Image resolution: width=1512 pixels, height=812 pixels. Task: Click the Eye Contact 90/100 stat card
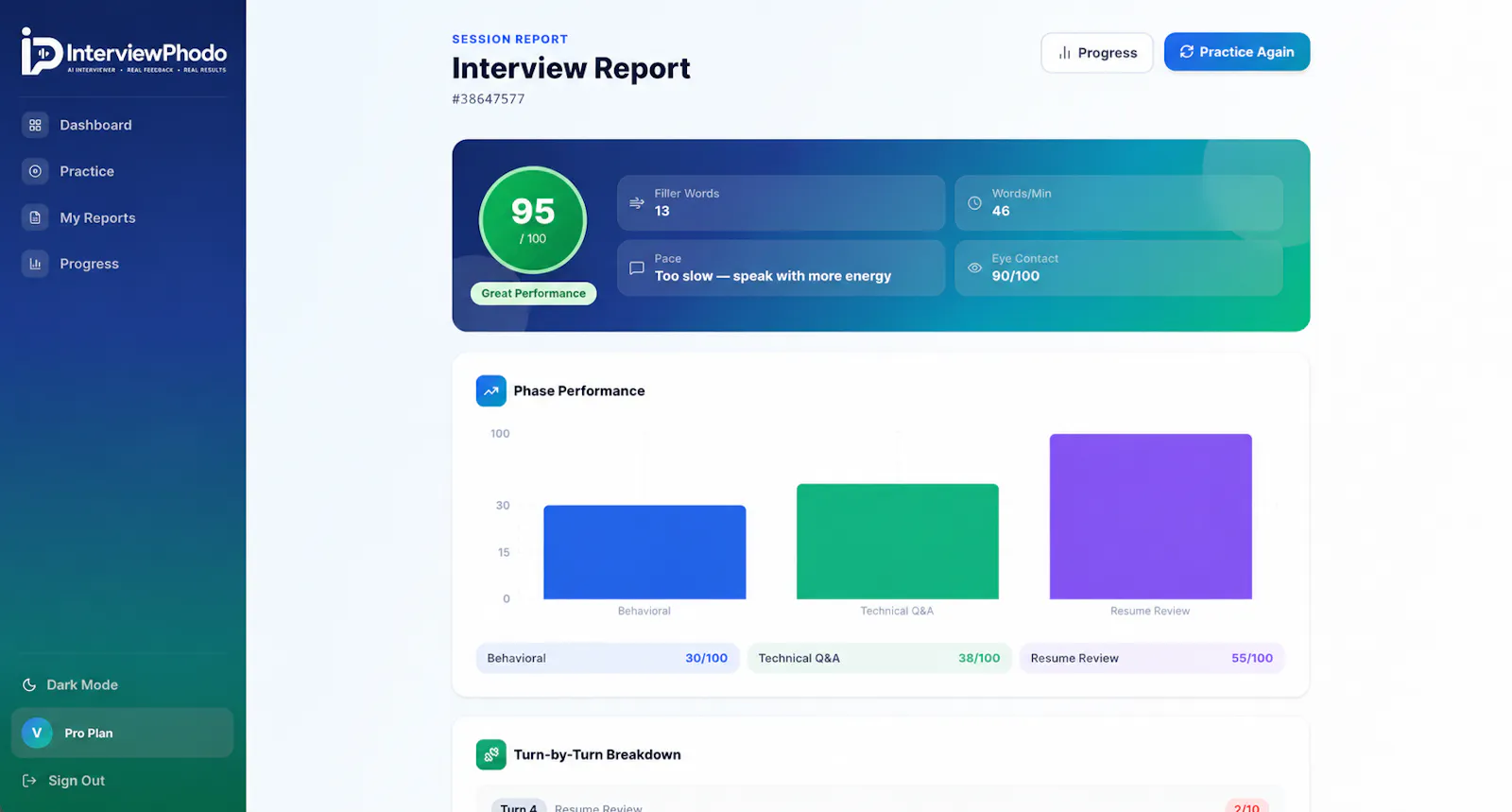click(1119, 268)
